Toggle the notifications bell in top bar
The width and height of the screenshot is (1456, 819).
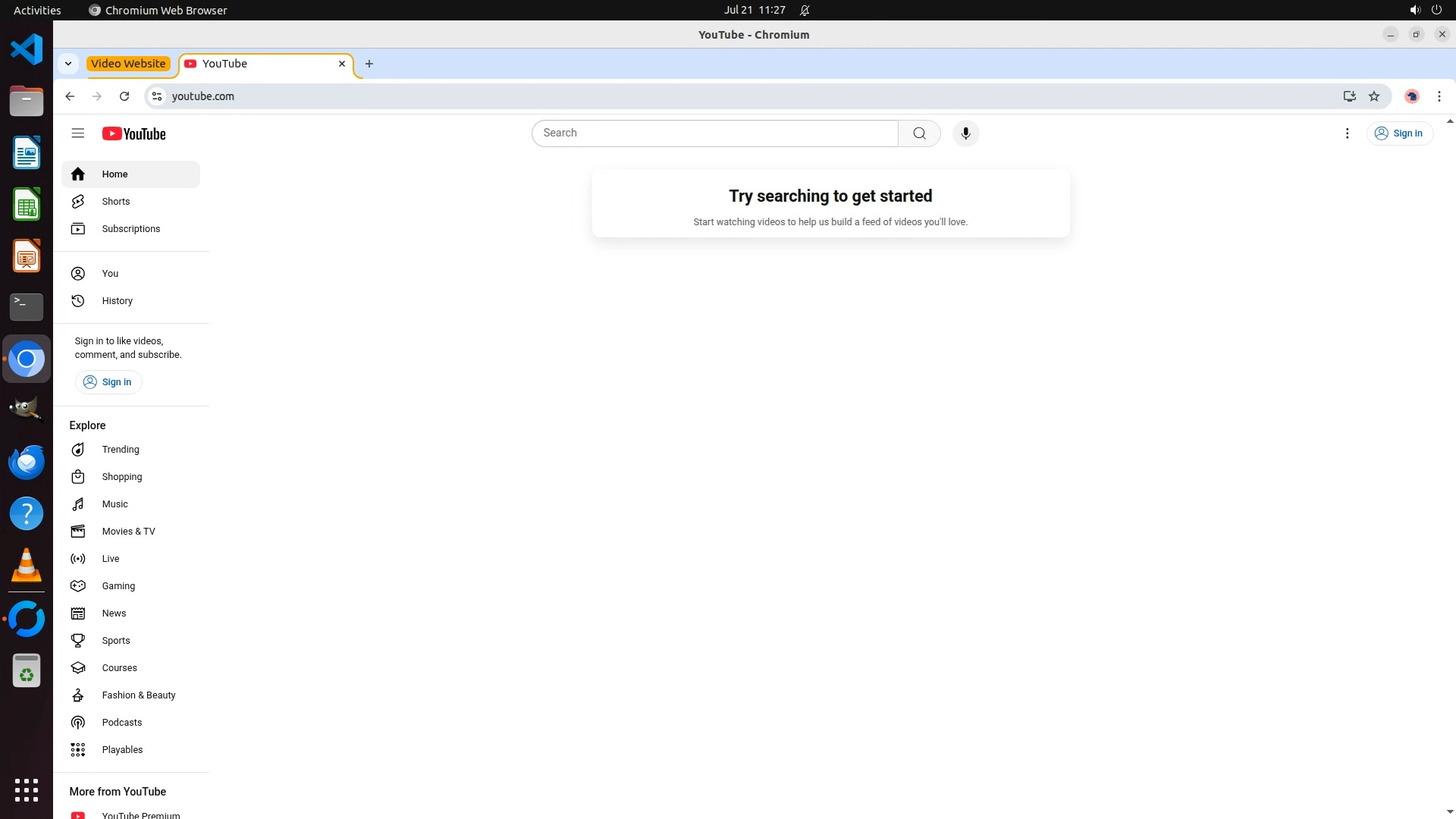tap(805, 11)
